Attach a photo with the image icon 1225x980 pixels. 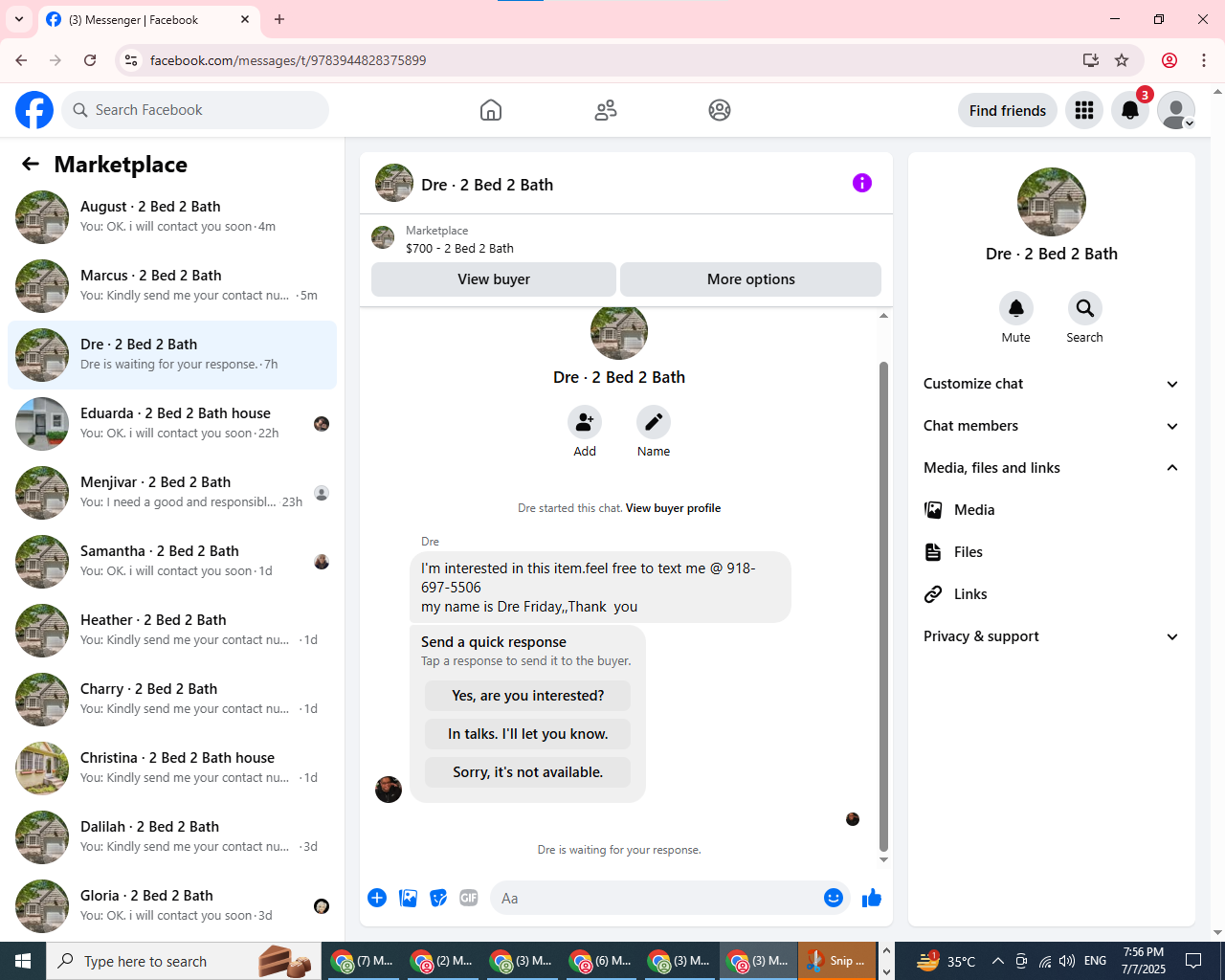coord(408,898)
